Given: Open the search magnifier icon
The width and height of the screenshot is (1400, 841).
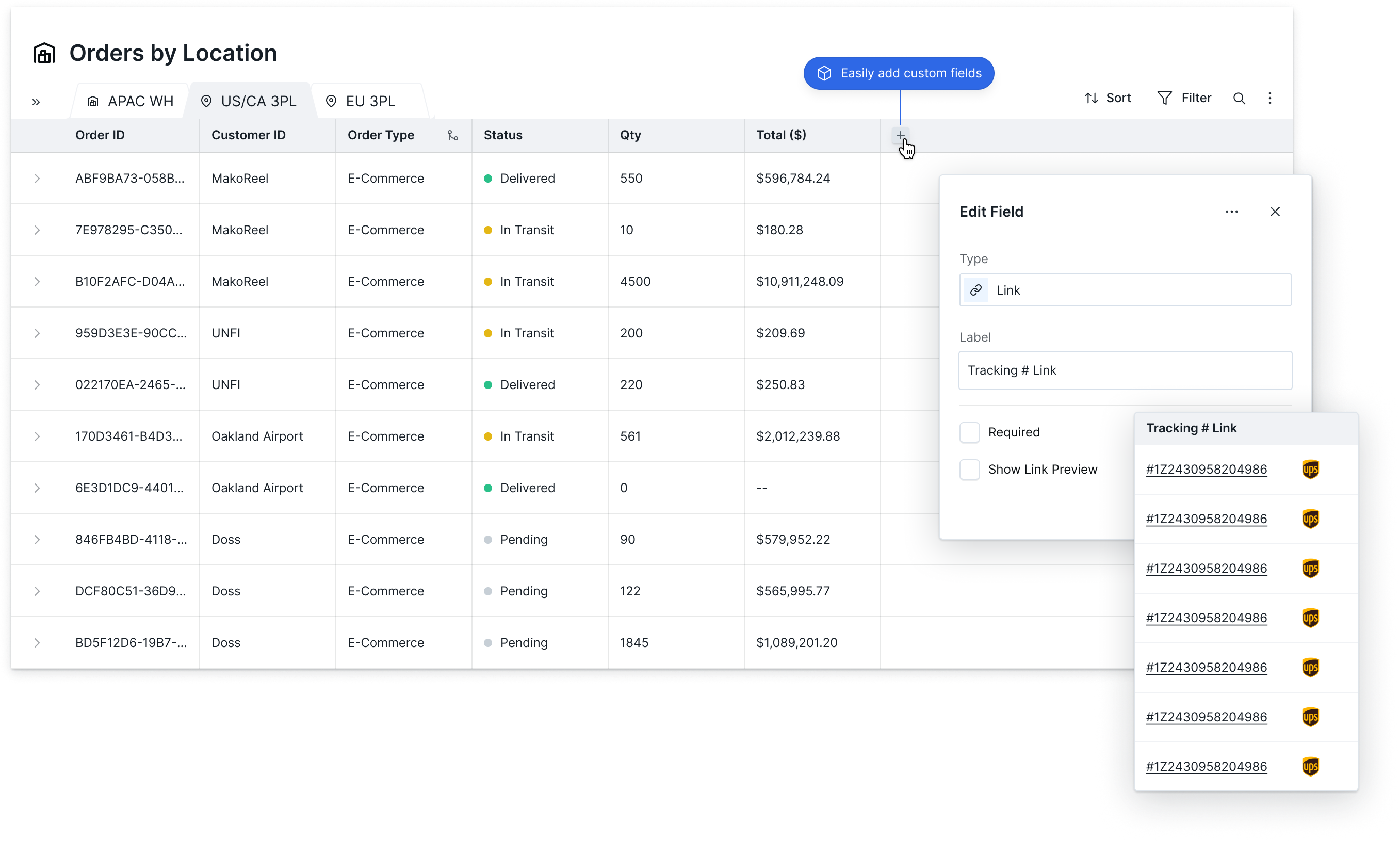Looking at the screenshot, I should pos(1239,99).
